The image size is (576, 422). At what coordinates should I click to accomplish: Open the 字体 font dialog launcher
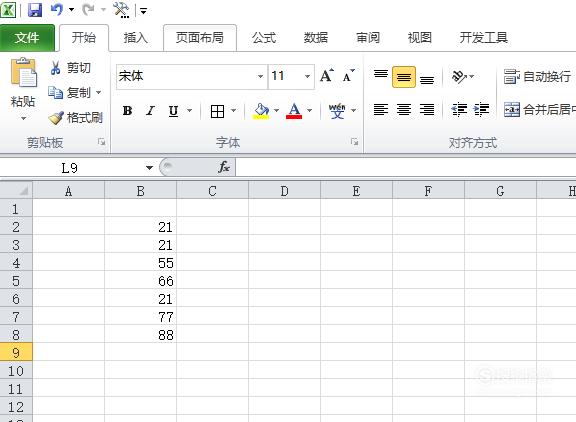(x=354, y=142)
